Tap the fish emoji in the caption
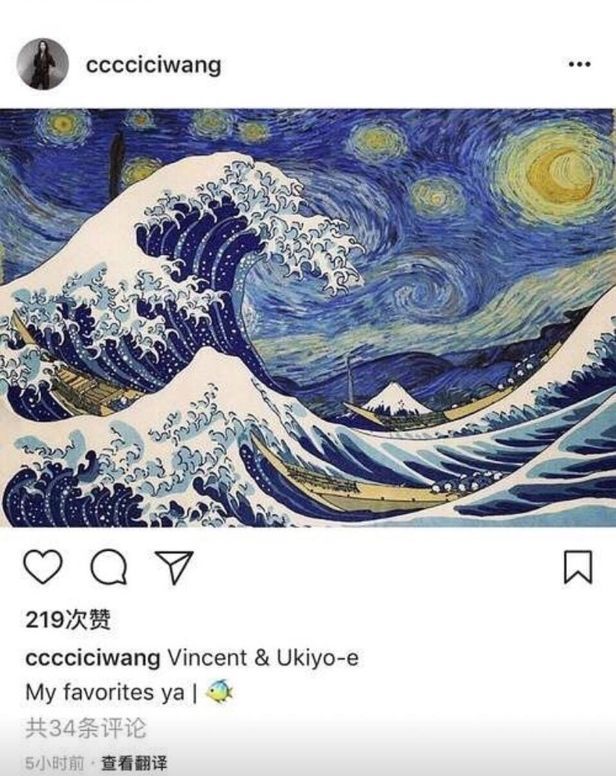 point(219,691)
